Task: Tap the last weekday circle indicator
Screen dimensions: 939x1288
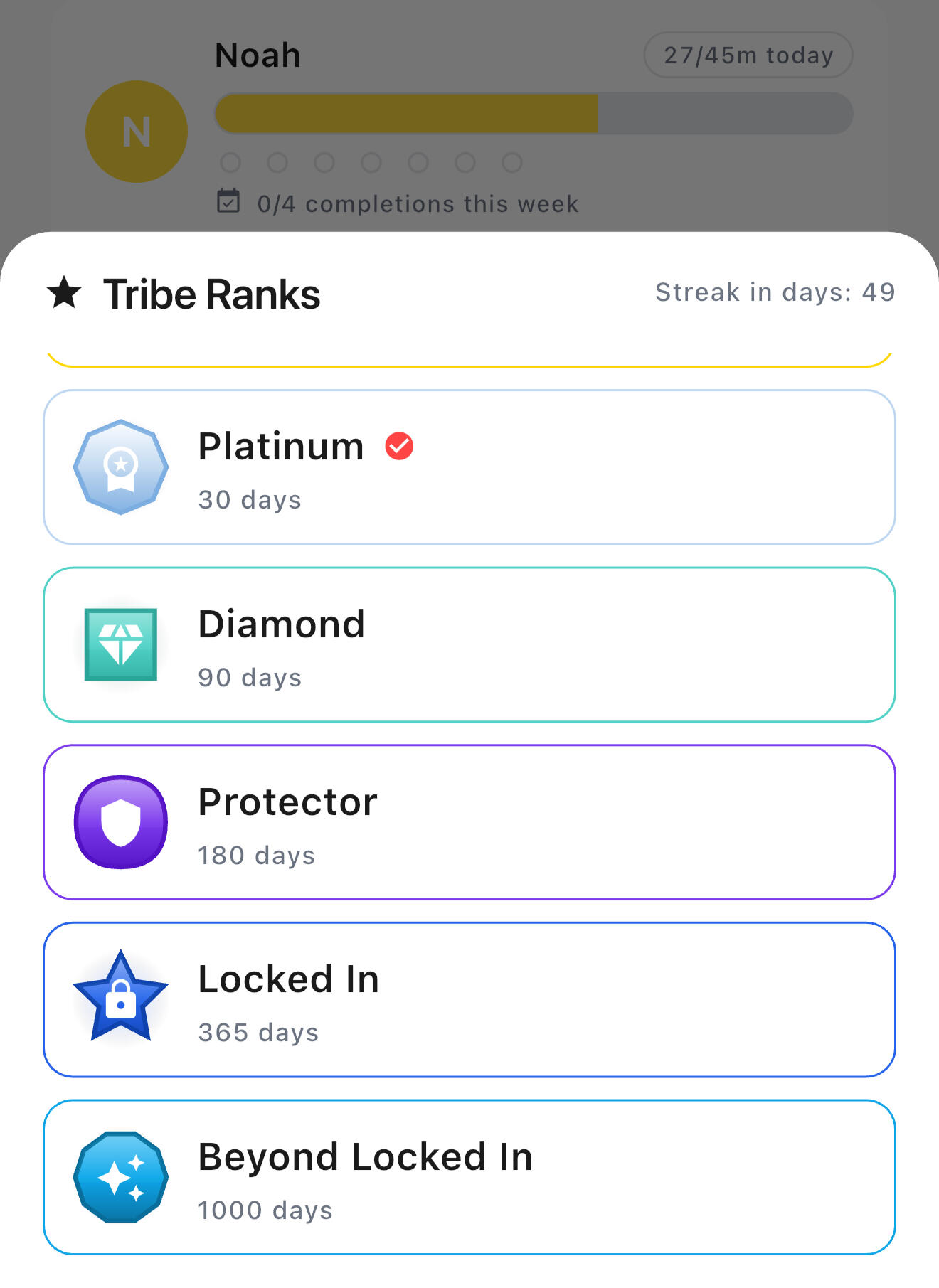Action: [x=512, y=163]
